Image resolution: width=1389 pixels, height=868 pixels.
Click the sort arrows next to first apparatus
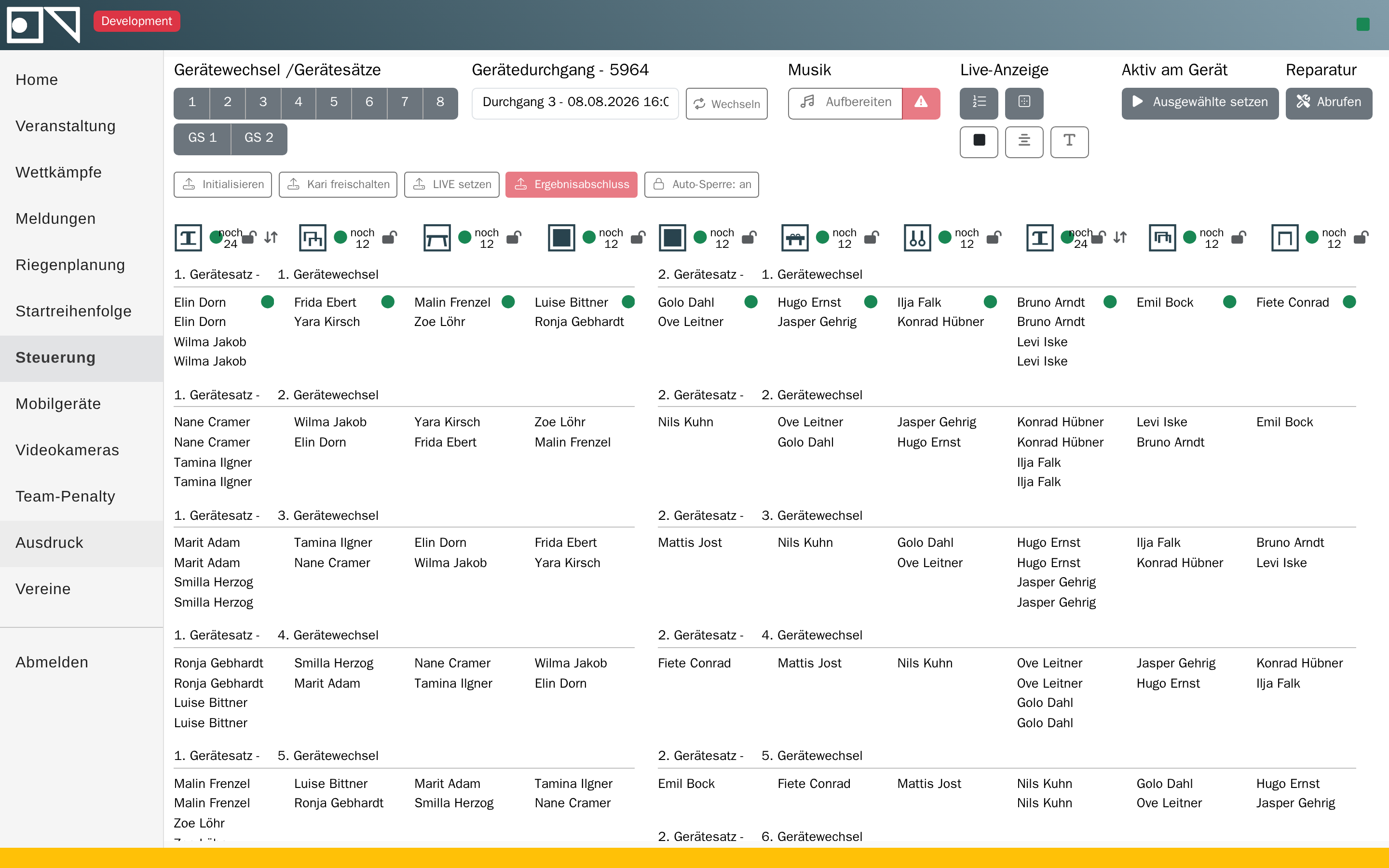271,237
